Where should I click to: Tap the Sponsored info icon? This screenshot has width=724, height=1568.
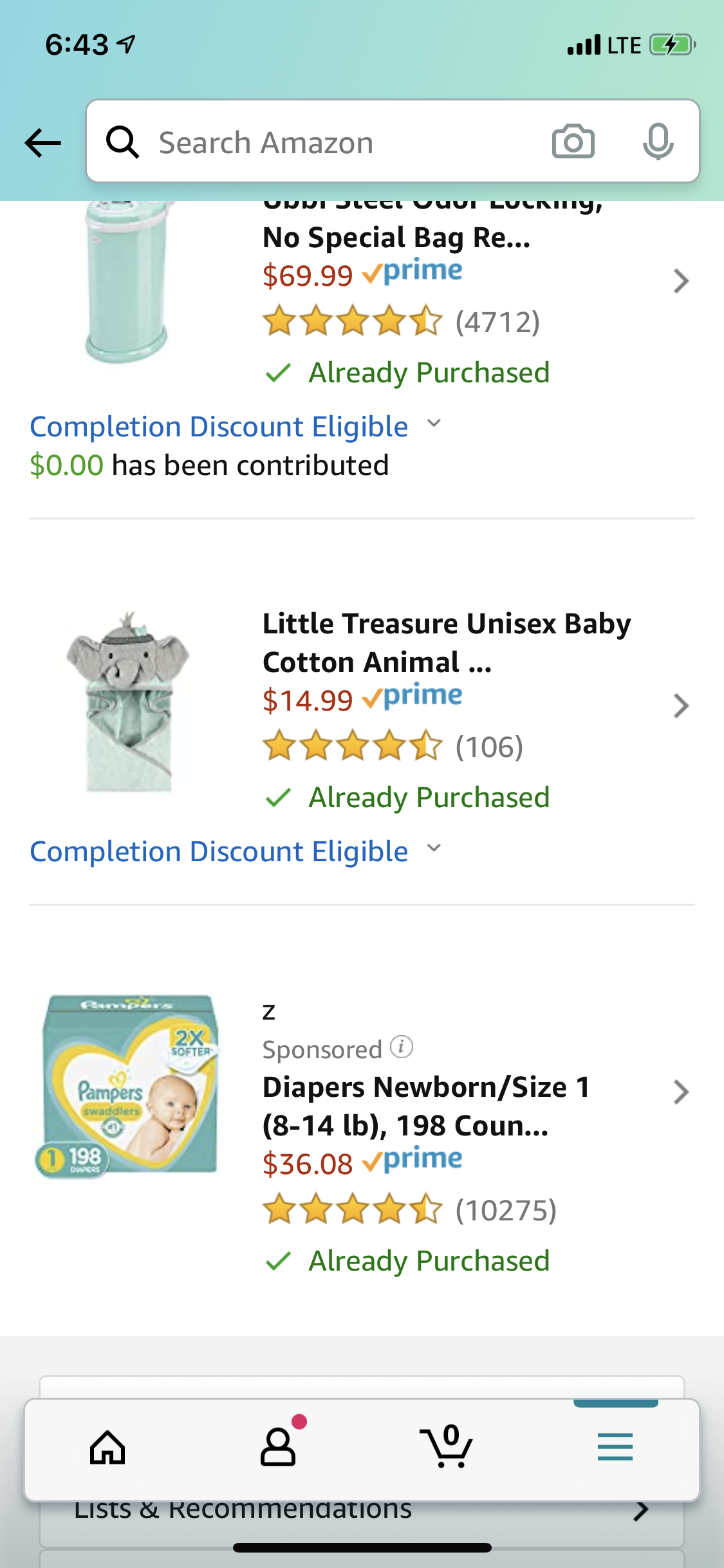tap(402, 1047)
